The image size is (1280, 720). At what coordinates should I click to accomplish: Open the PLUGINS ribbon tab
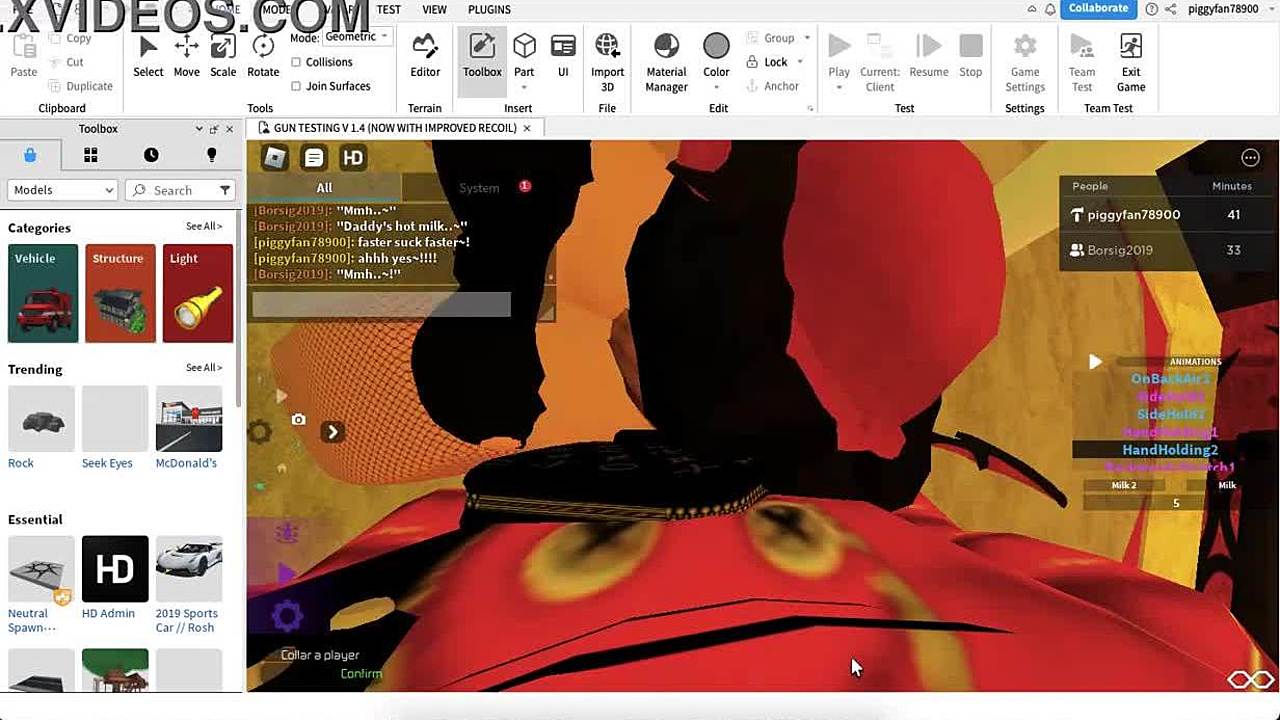489,10
